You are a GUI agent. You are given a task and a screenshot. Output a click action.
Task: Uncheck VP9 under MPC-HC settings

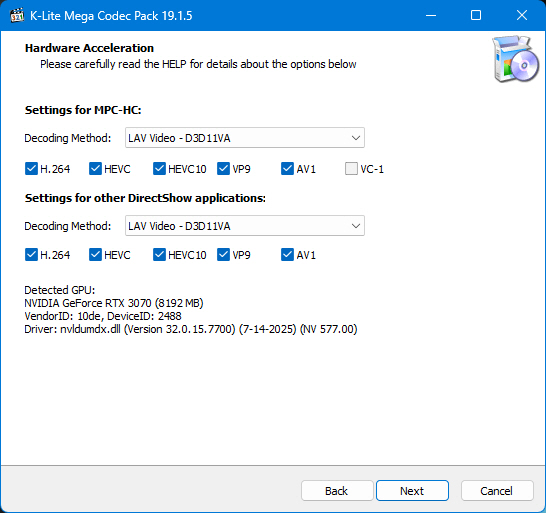[223, 169]
